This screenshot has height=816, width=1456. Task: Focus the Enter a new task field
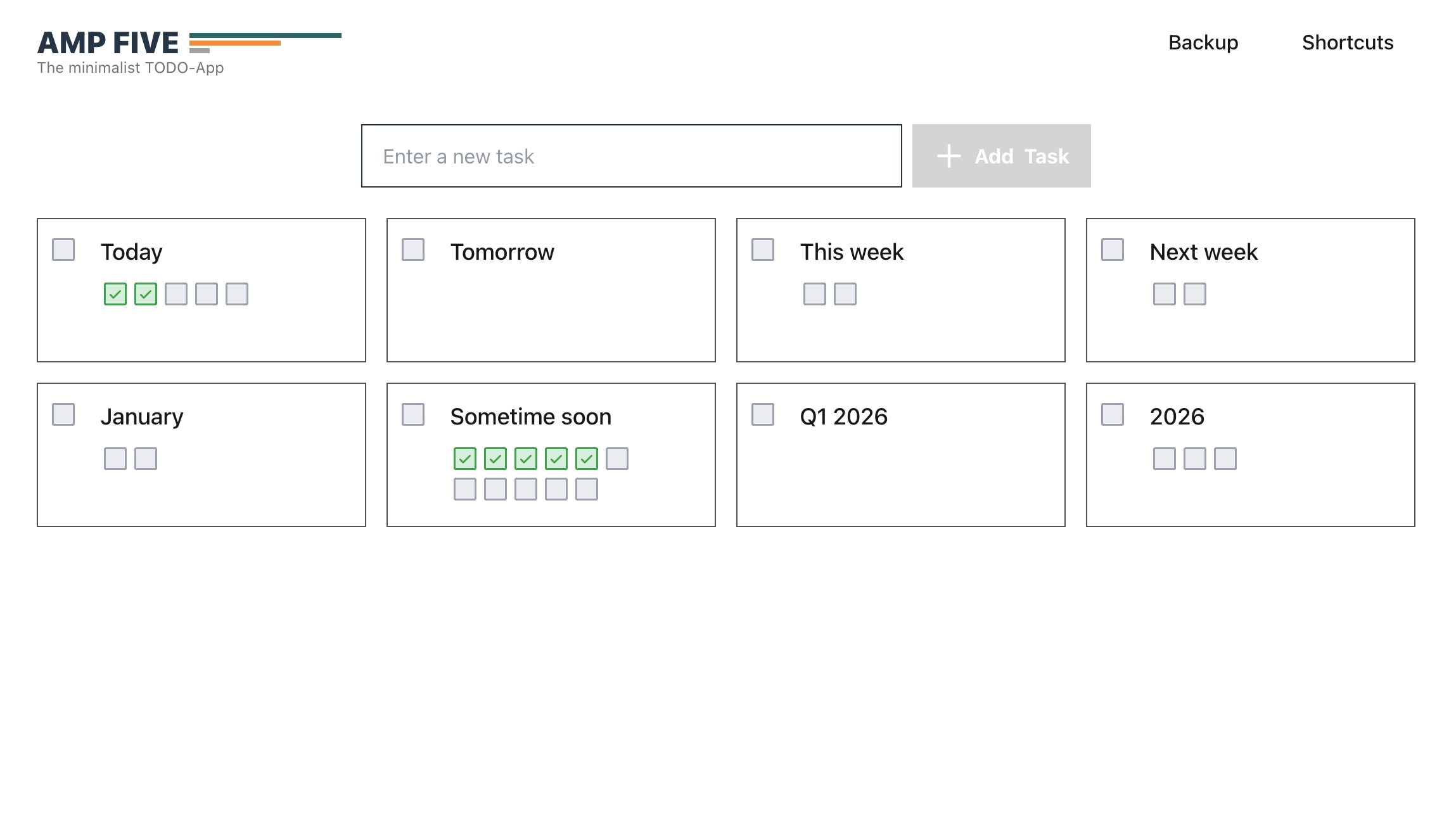631,156
